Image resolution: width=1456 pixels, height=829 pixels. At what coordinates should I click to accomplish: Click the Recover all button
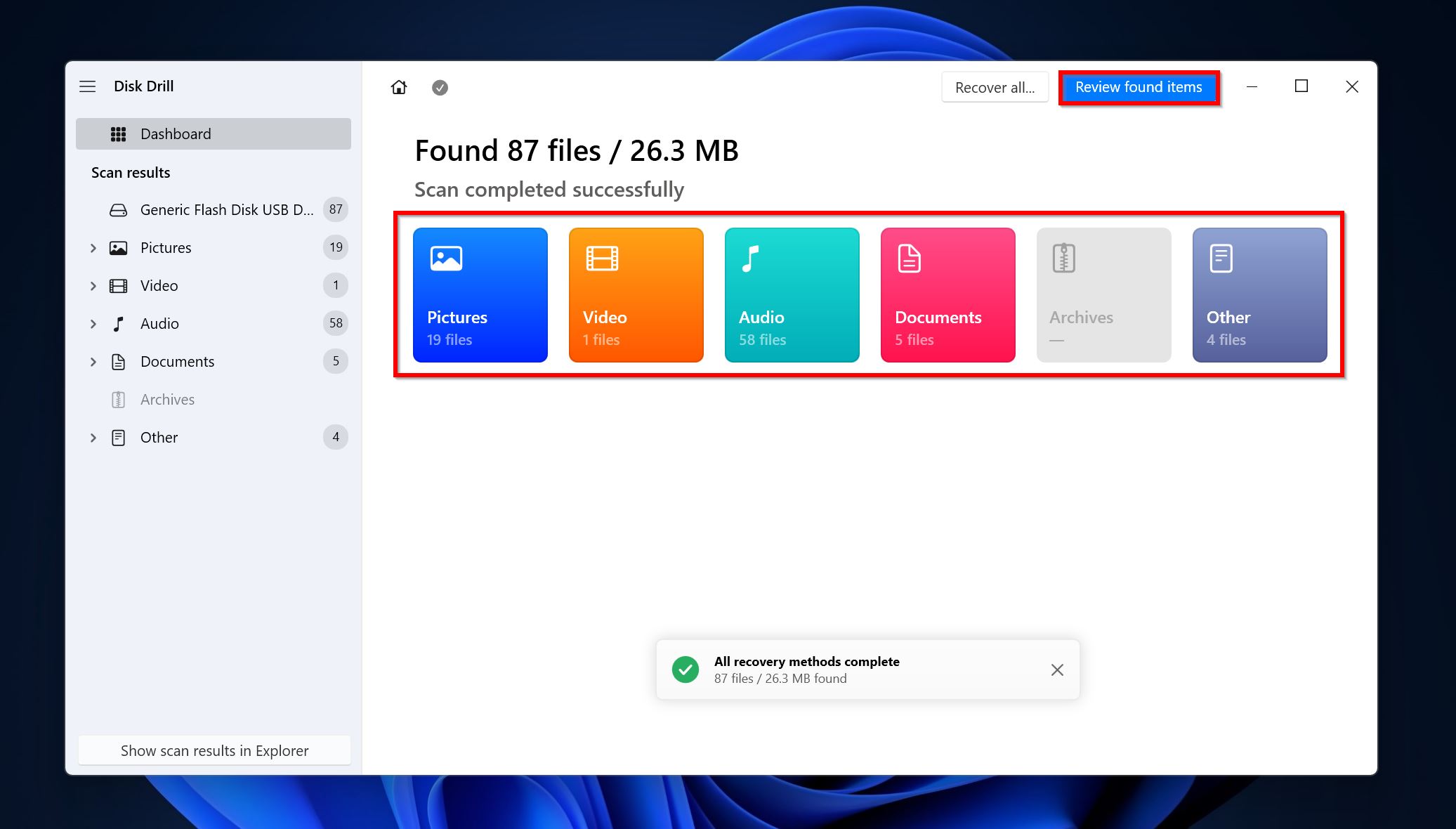click(x=994, y=86)
